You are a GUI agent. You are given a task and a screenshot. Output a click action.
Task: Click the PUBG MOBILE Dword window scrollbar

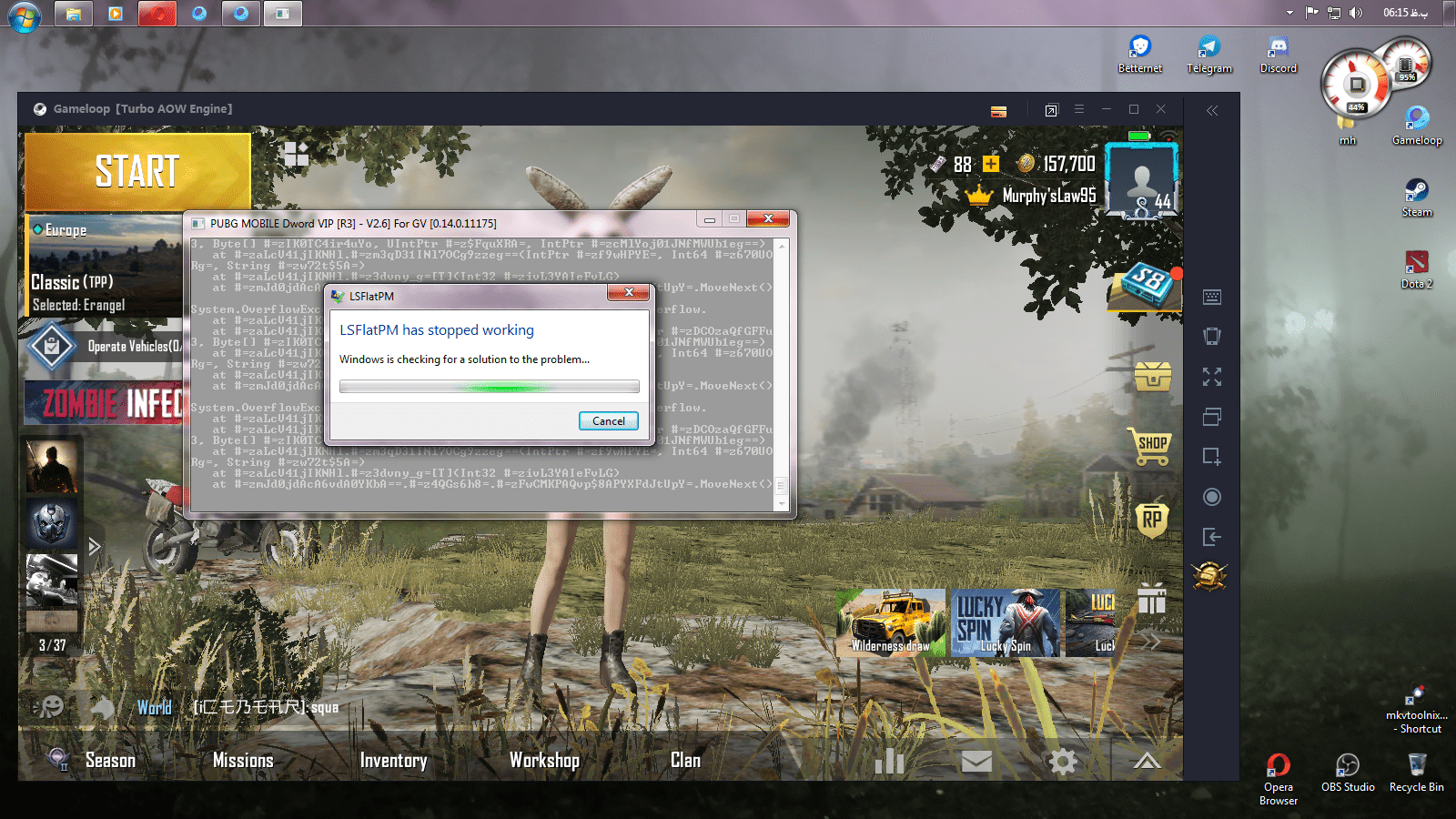(781, 375)
